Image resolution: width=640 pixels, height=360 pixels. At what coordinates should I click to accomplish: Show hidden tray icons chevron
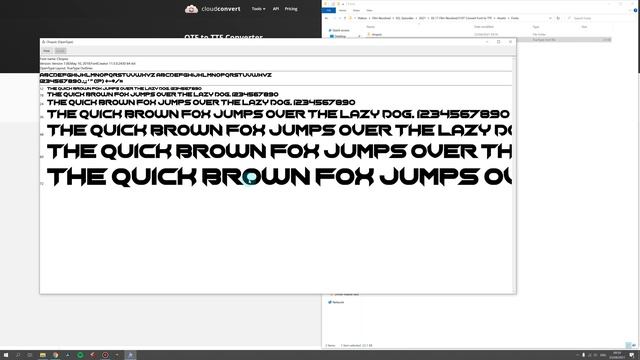577,355
